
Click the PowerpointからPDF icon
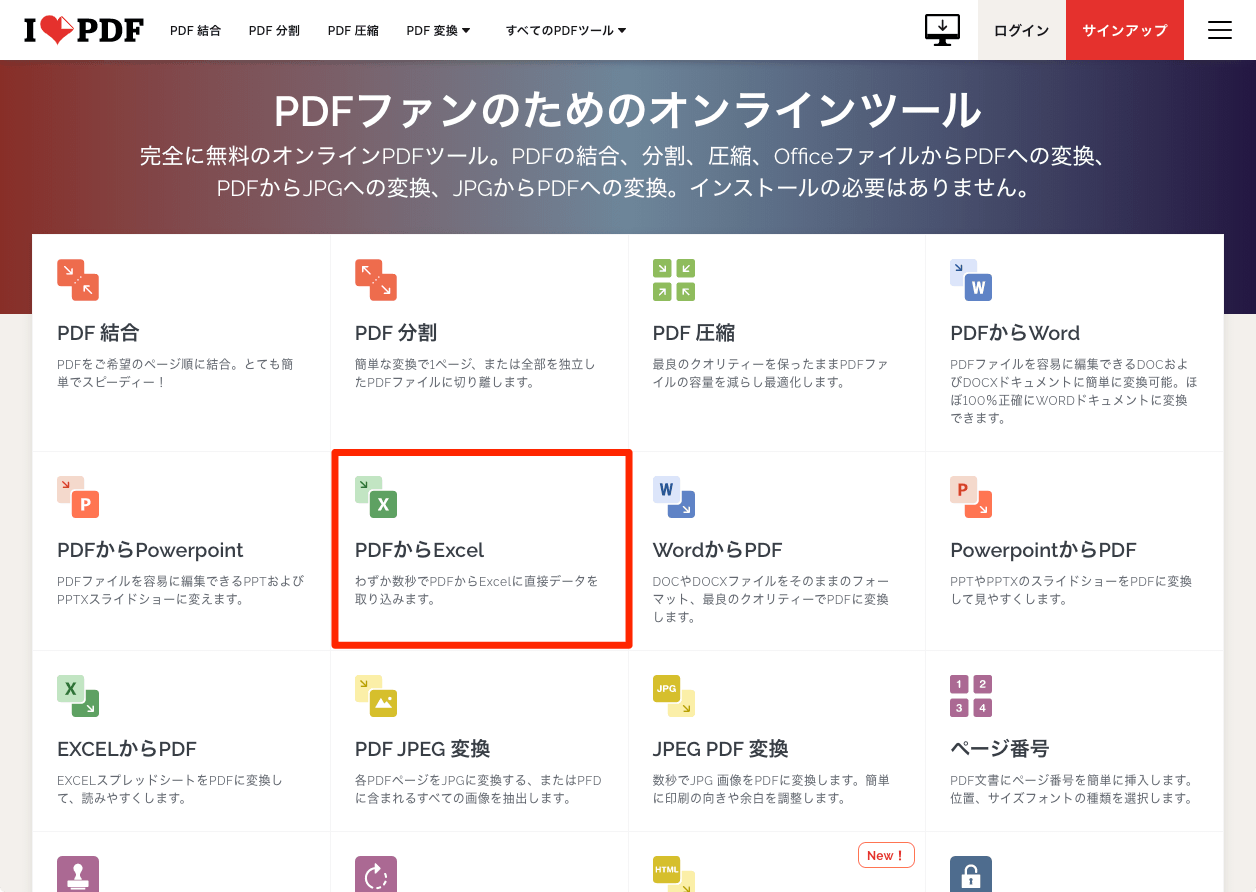[971, 497]
